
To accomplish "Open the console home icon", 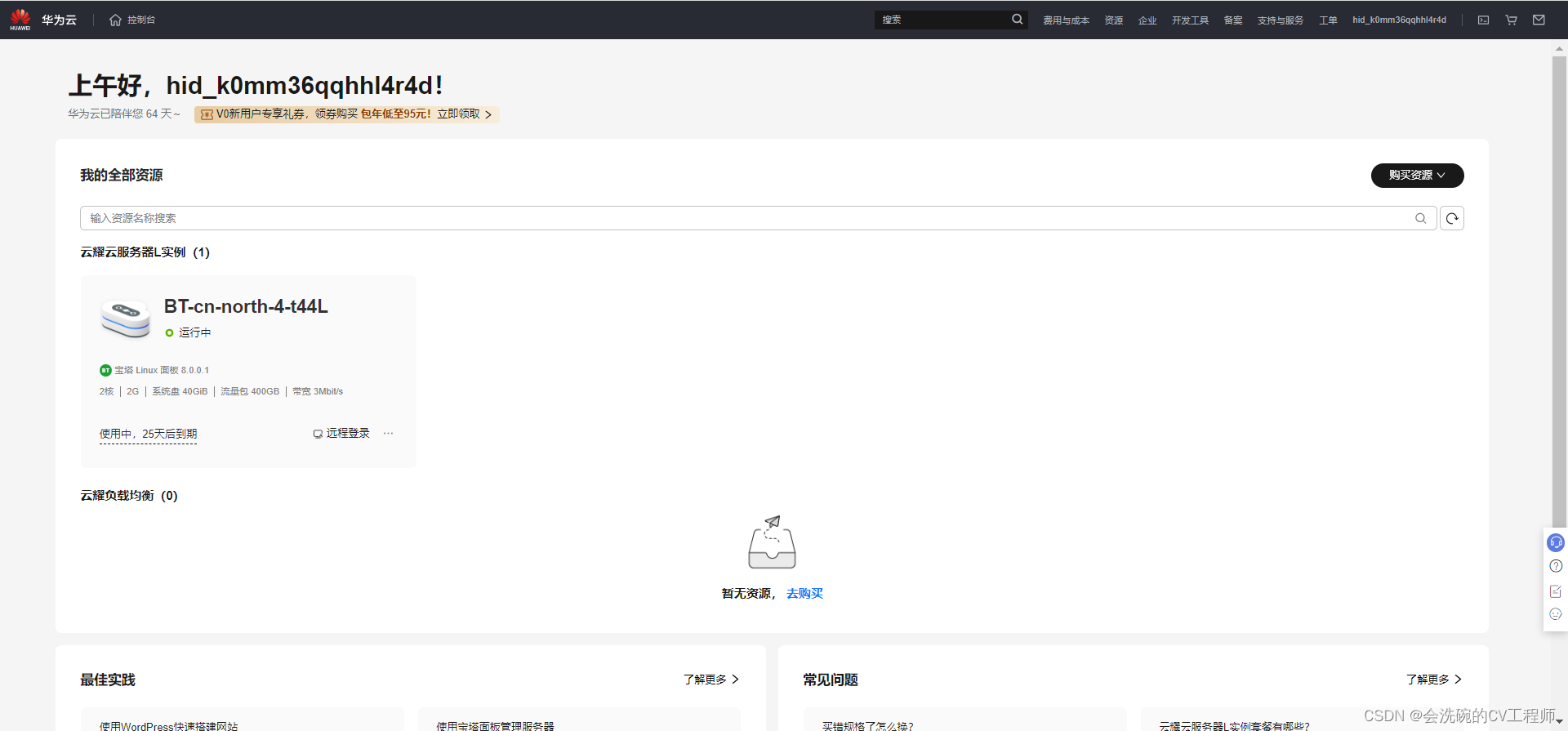I will coord(115,20).
